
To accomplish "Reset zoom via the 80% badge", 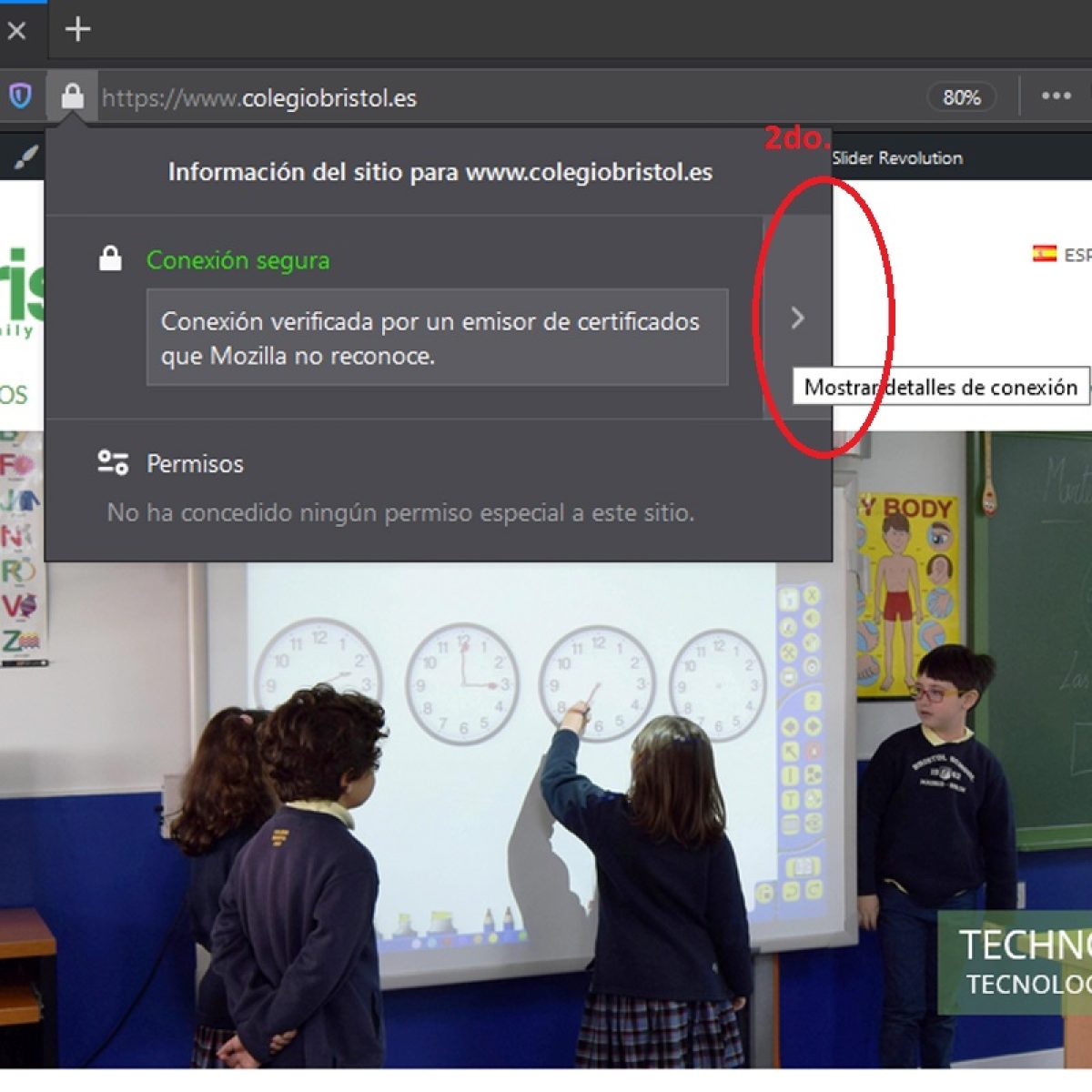I will pyautogui.click(x=961, y=97).
